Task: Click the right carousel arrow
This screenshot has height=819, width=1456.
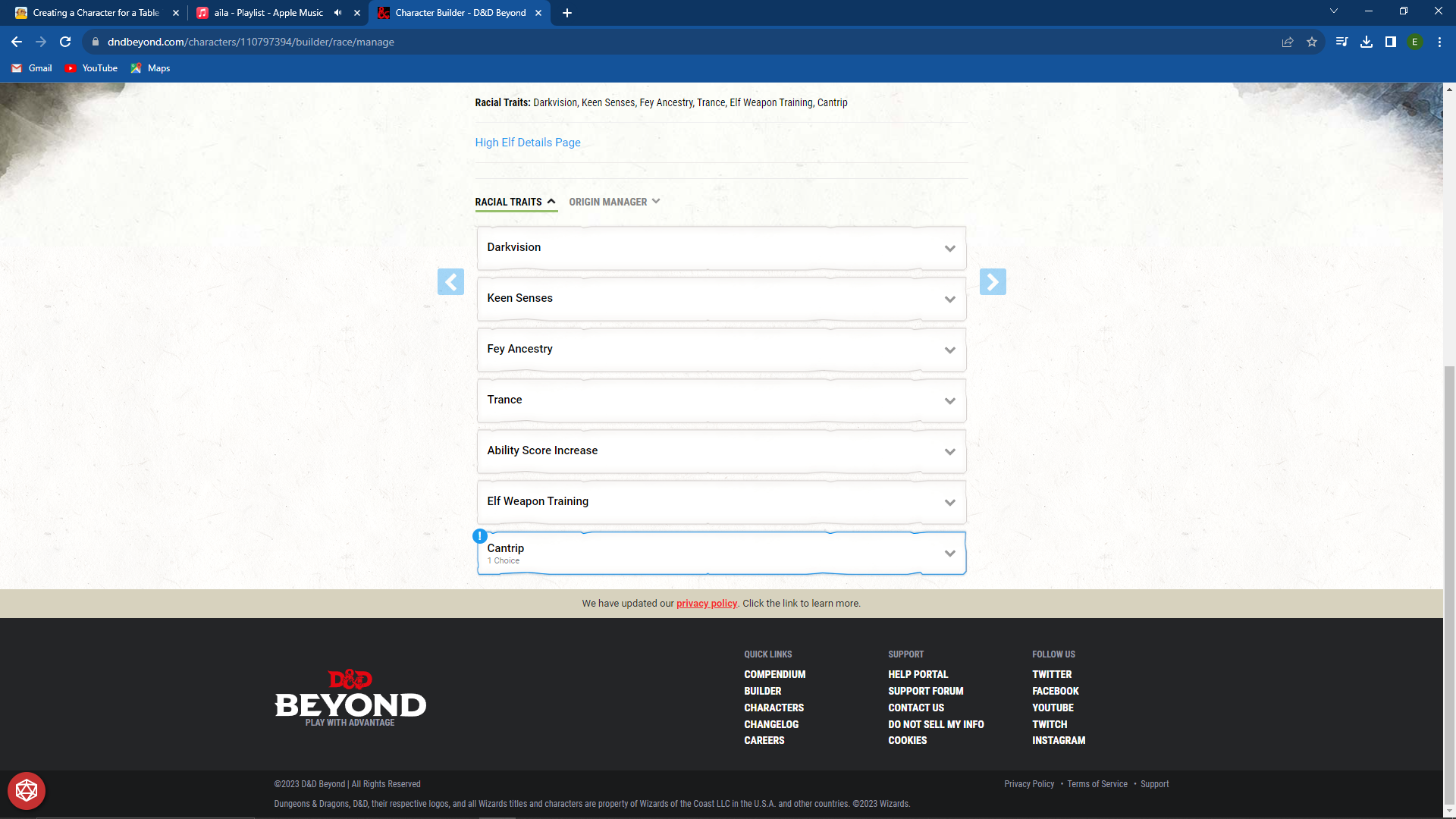Action: (x=993, y=281)
